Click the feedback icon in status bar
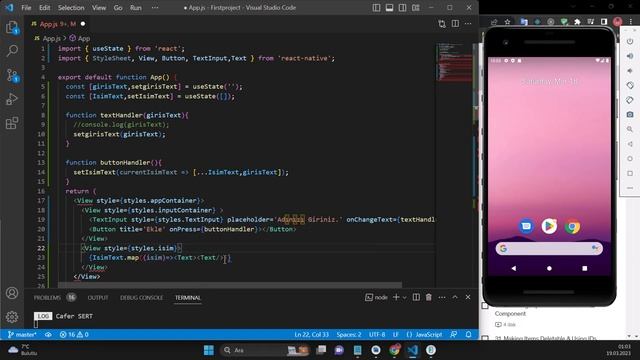The height and width of the screenshot is (360, 640). [453, 335]
